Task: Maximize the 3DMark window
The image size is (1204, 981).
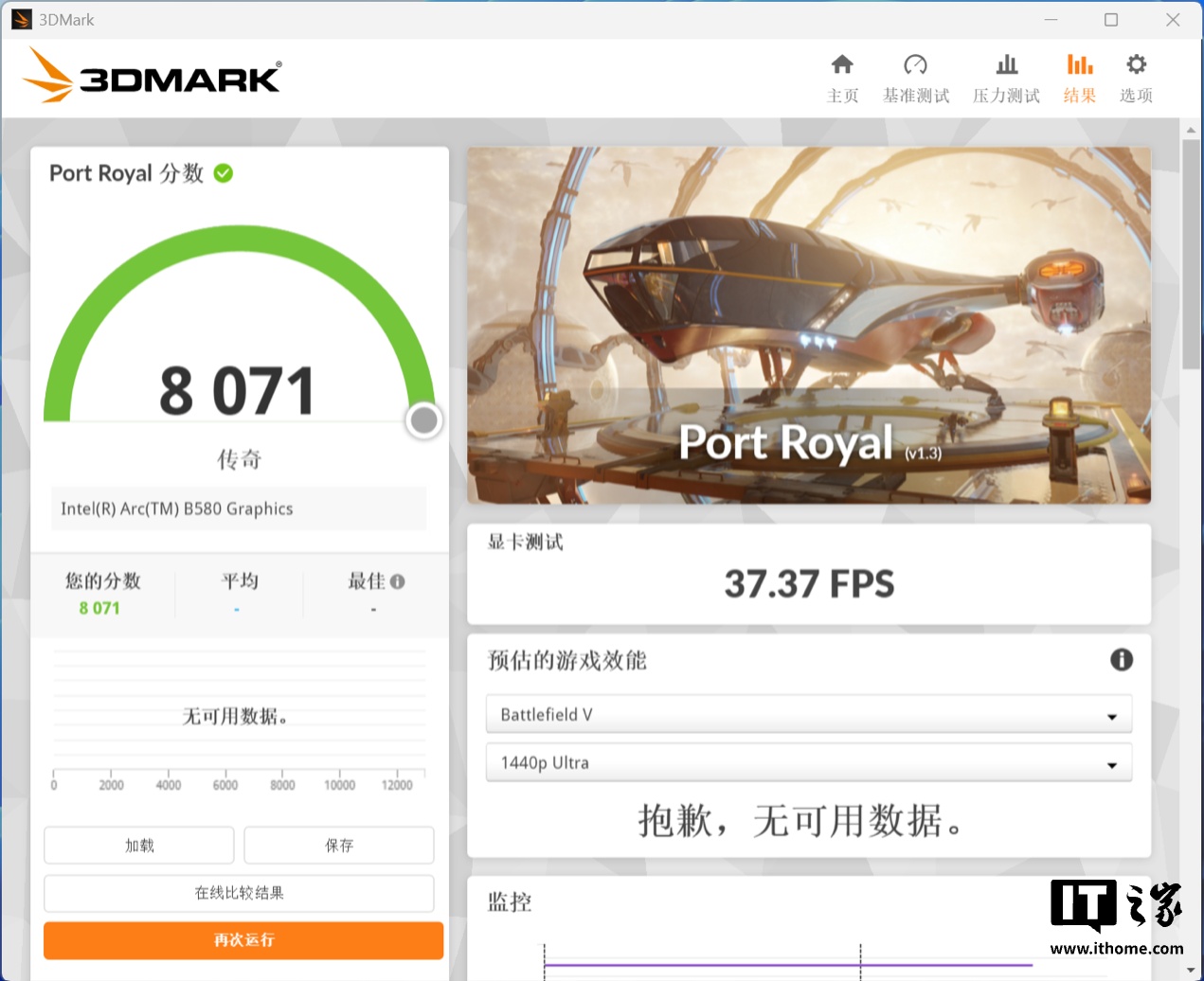Action: pos(1111,20)
